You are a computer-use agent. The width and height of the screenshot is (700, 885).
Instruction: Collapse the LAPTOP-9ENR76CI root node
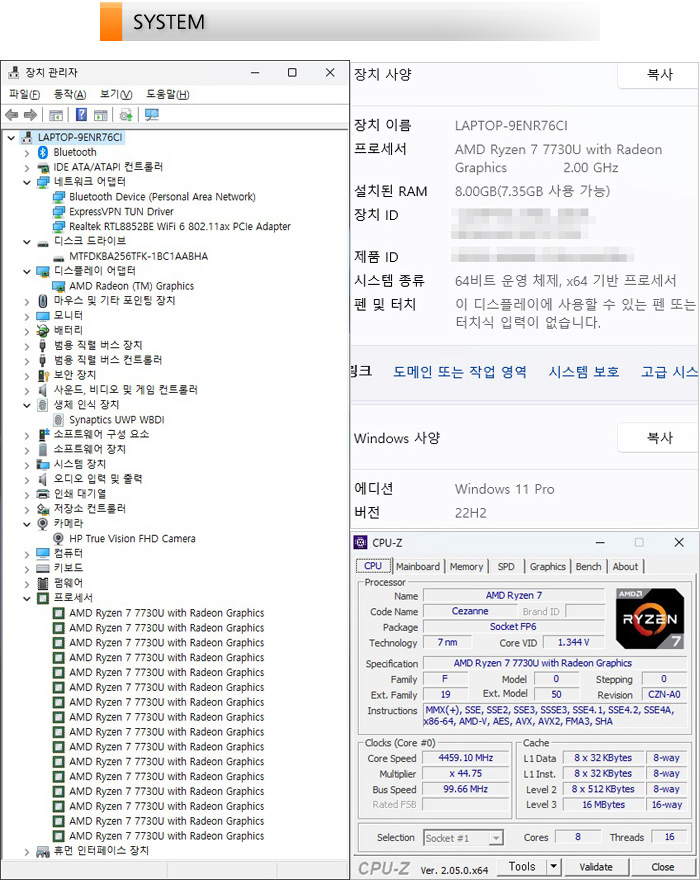point(11,137)
